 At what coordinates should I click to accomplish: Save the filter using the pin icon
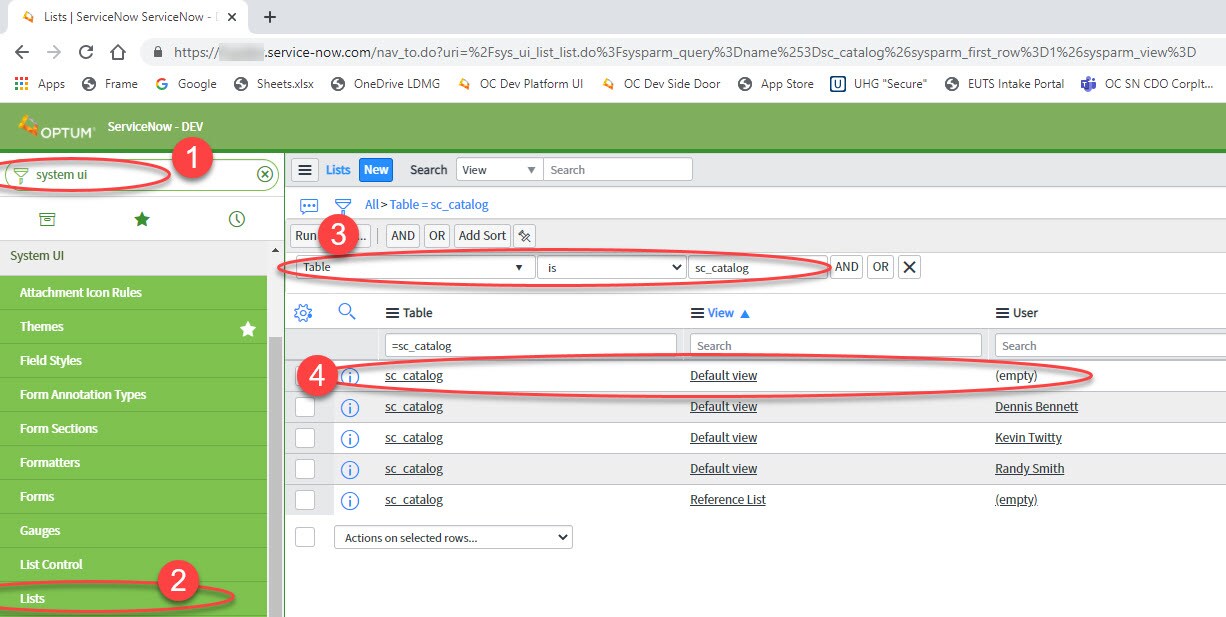point(525,235)
